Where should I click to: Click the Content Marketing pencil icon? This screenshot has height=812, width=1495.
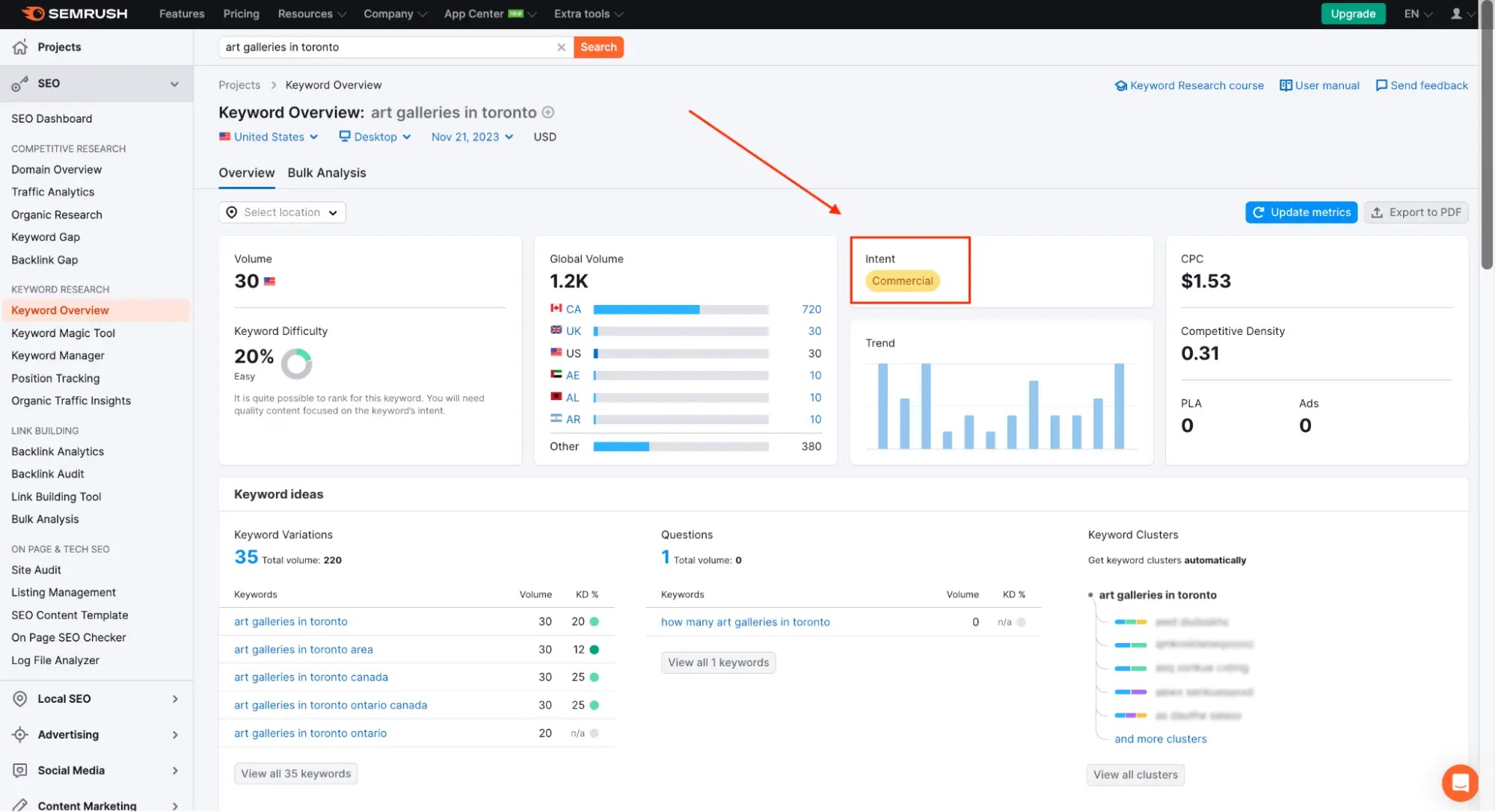point(20,805)
